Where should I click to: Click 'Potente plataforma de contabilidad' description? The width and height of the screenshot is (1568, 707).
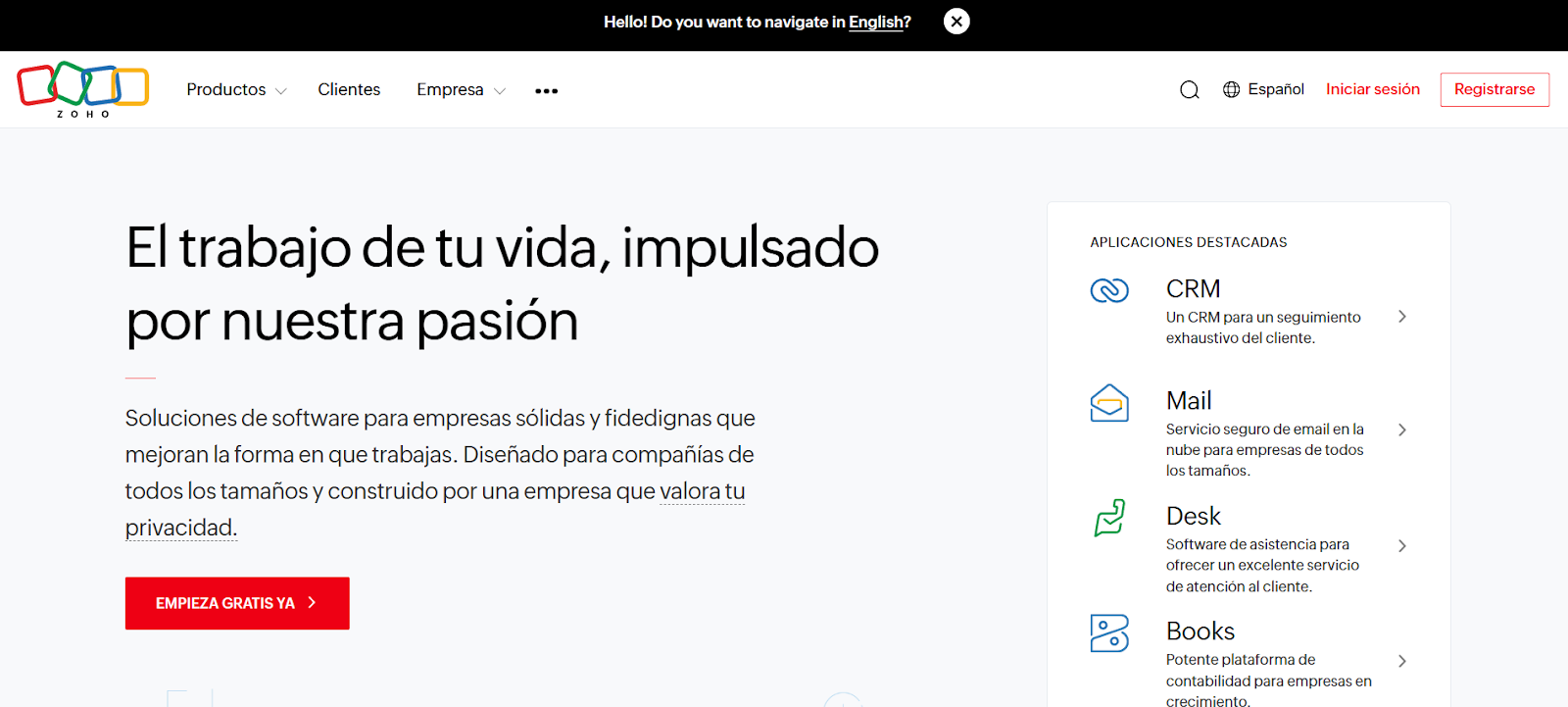1269,680
